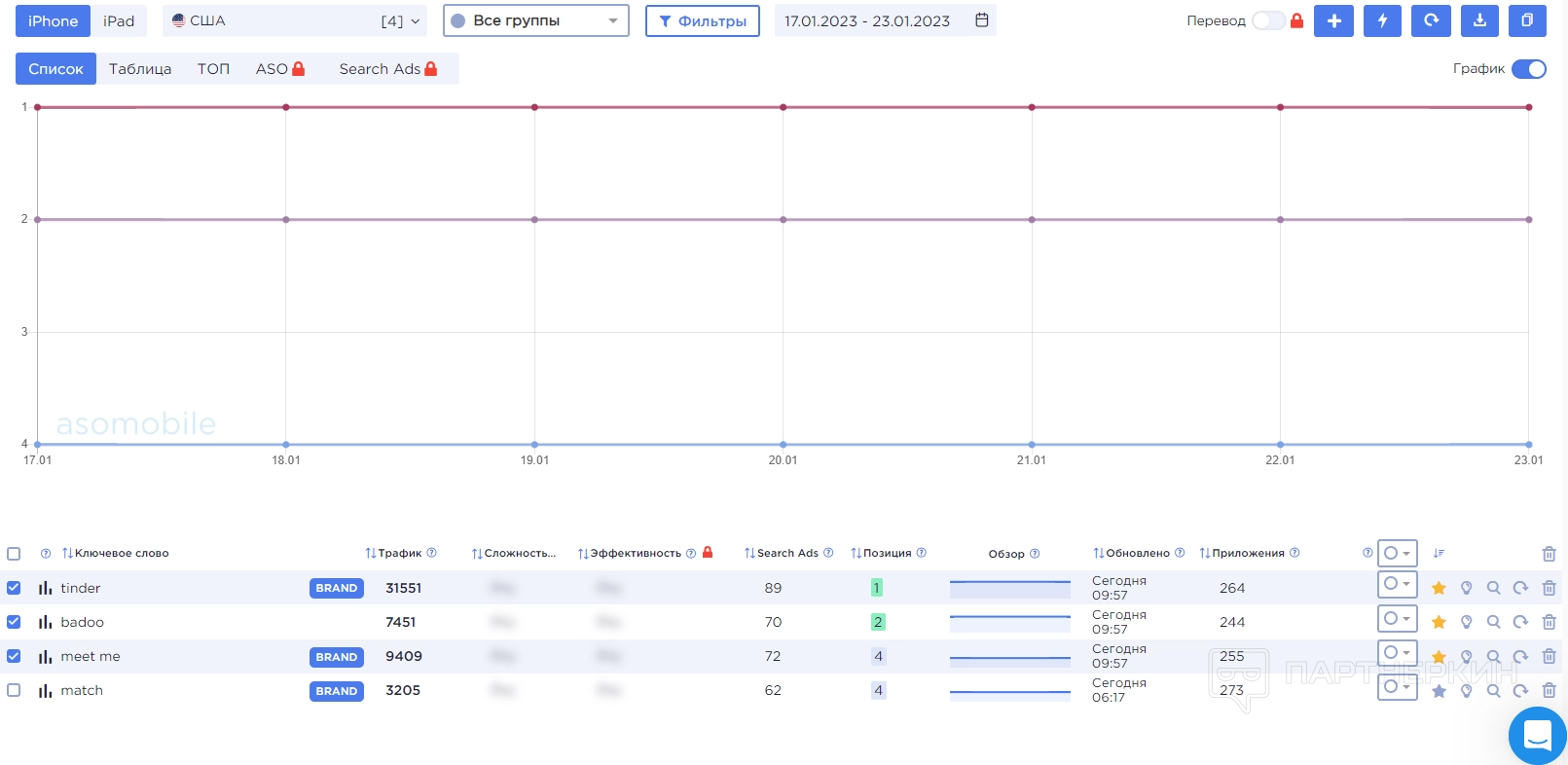Open group color dropdown in badoo row

1397,619
